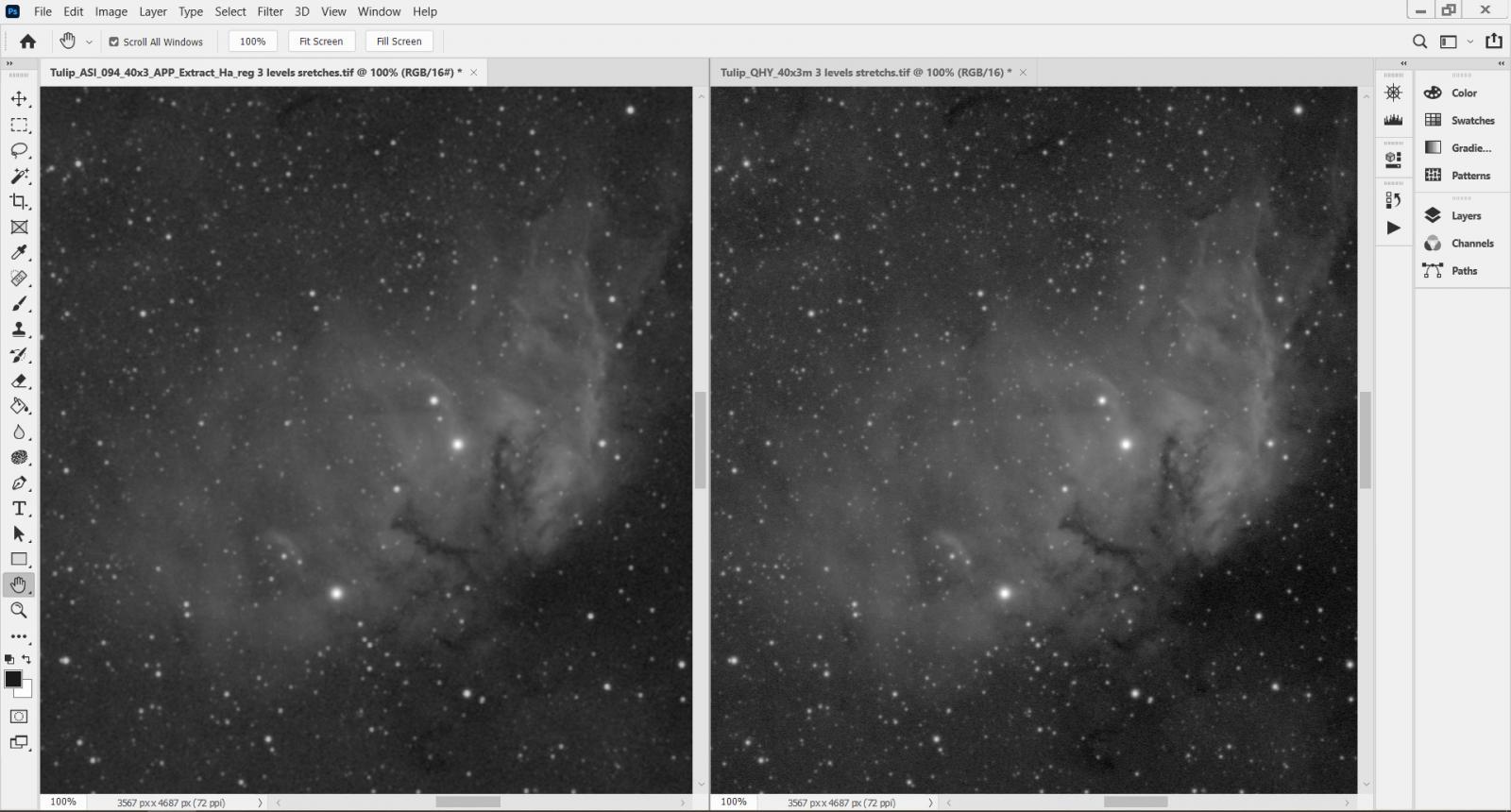The width and height of the screenshot is (1511, 812).
Task: Open the Actions panel play icon
Action: [x=1393, y=228]
